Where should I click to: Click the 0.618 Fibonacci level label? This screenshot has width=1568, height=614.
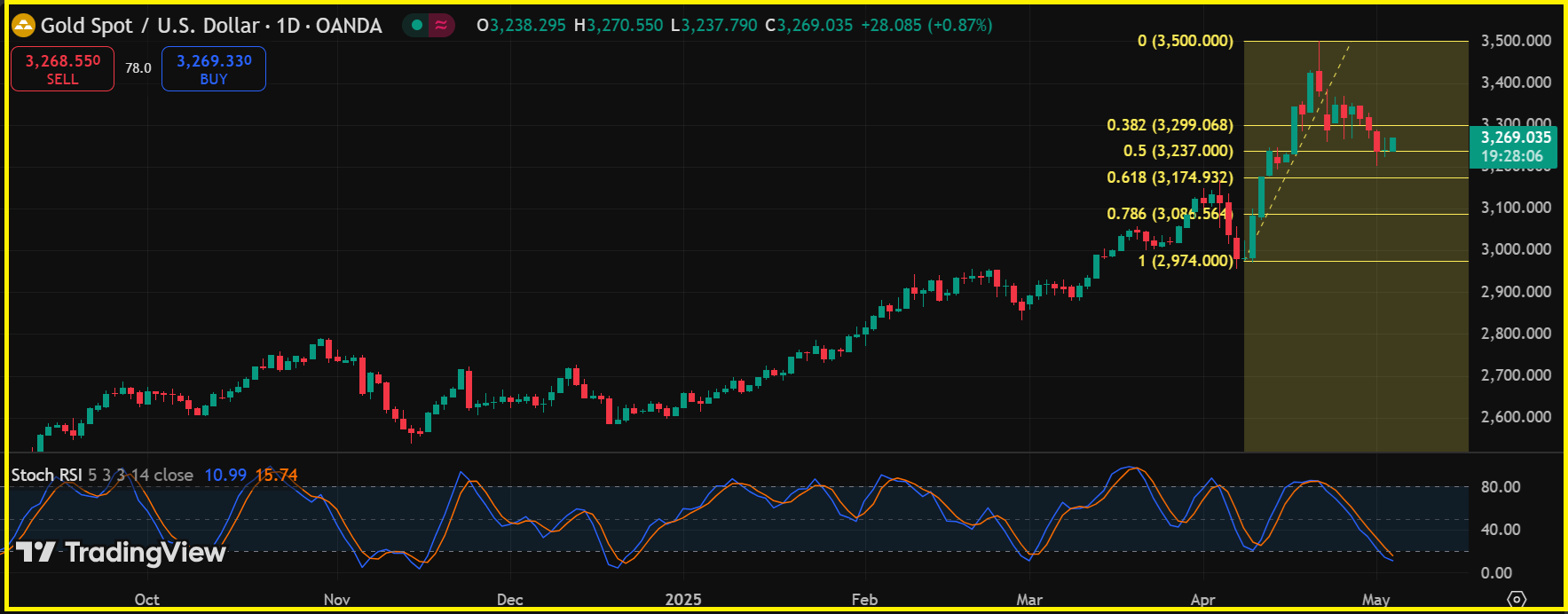pos(1170,177)
